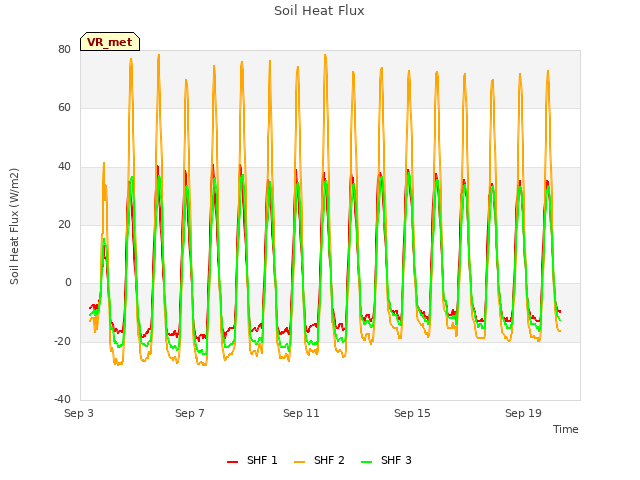The height and width of the screenshot is (480, 640).
Task: Click the 20 y-axis tick label
Action: click(64, 224)
